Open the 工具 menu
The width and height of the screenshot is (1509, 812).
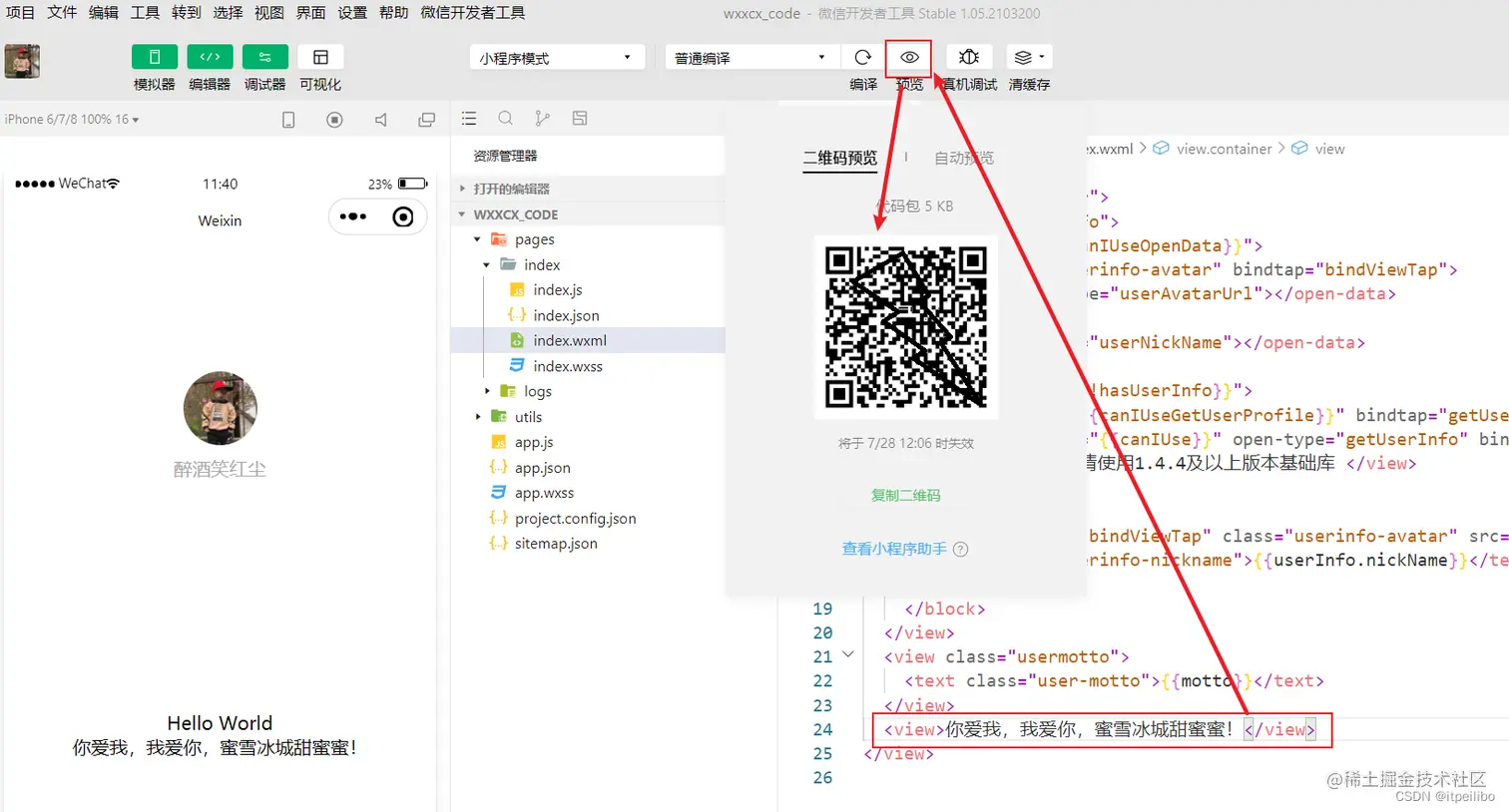145,12
